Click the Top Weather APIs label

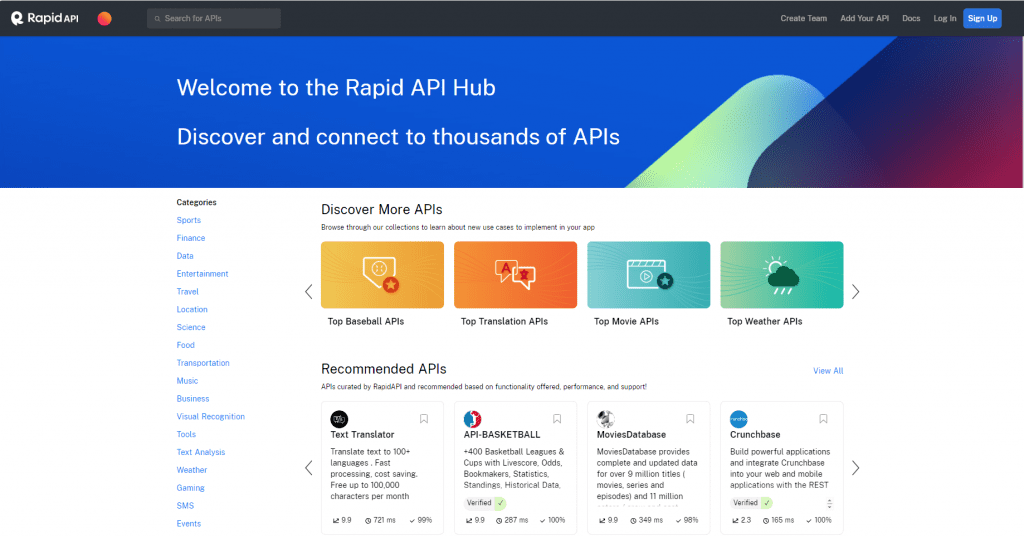(765, 321)
